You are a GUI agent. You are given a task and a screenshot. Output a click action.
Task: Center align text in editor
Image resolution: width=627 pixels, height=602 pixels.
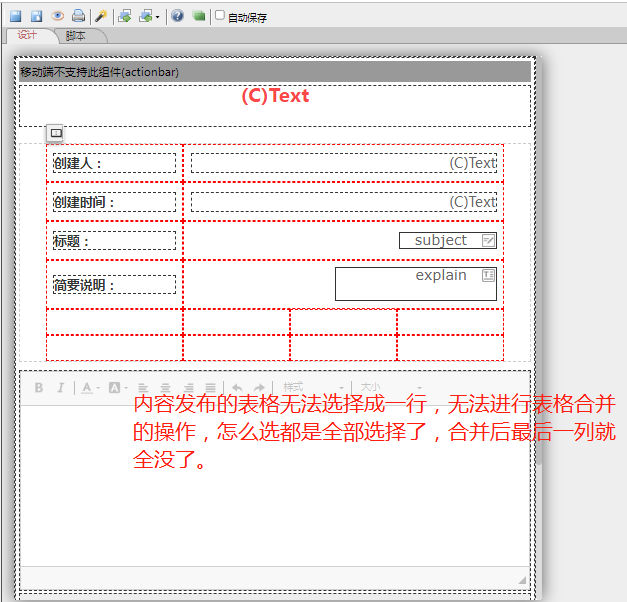point(165,388)
